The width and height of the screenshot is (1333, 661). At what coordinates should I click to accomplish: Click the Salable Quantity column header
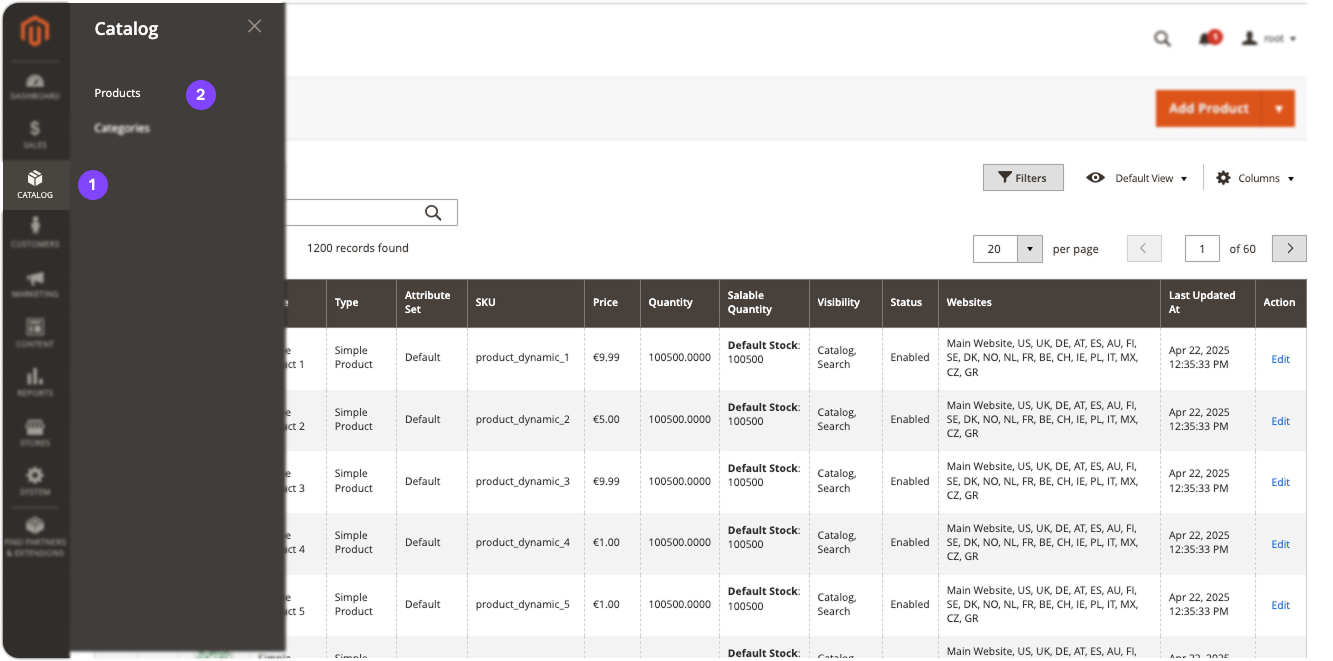click(x=764, y=303)
